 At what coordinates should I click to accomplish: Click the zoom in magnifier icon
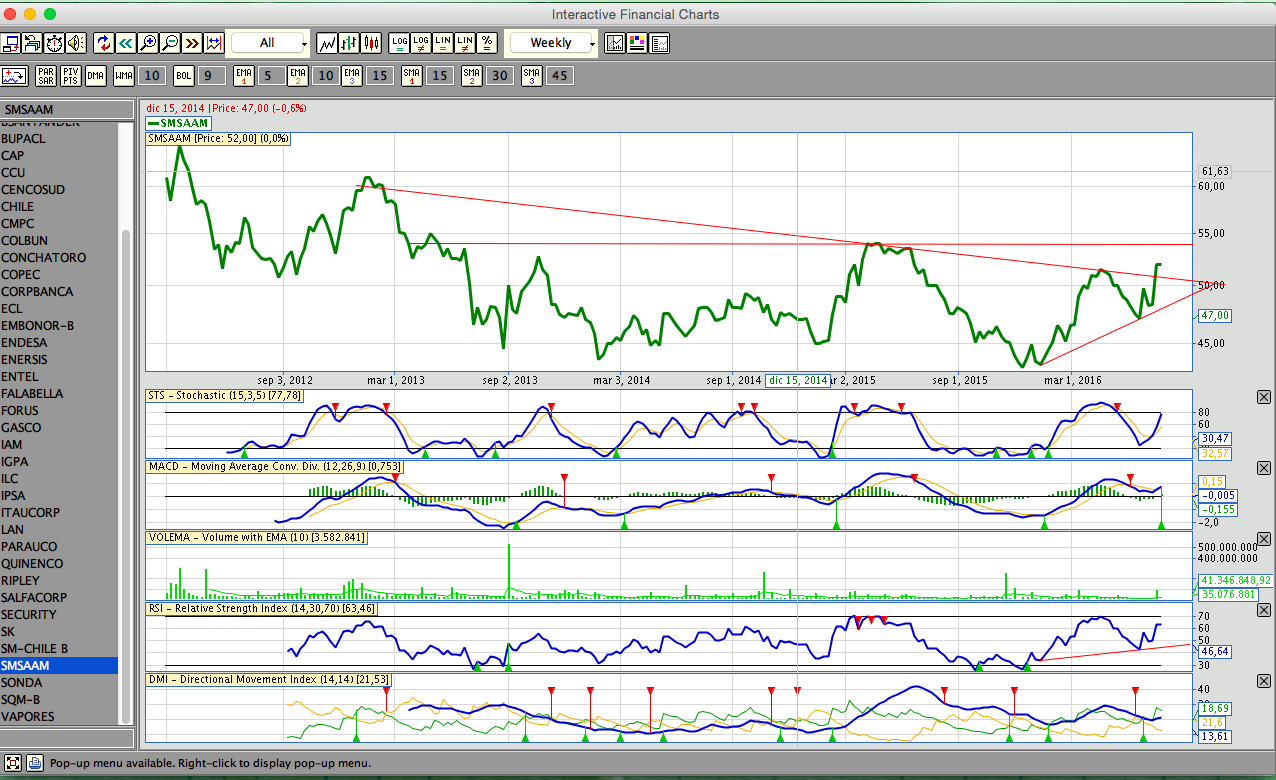(148, 43)
